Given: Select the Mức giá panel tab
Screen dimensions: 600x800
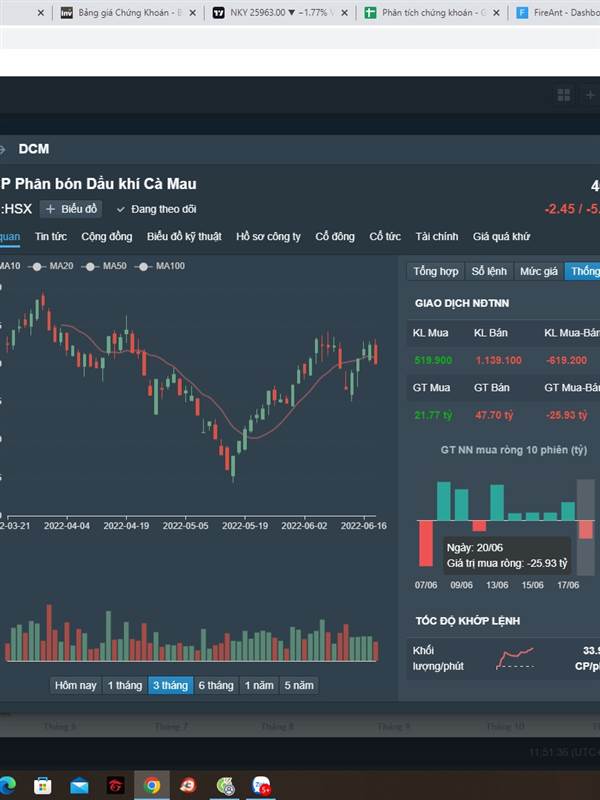Looking at the screenshot, I should pos(539,271).
